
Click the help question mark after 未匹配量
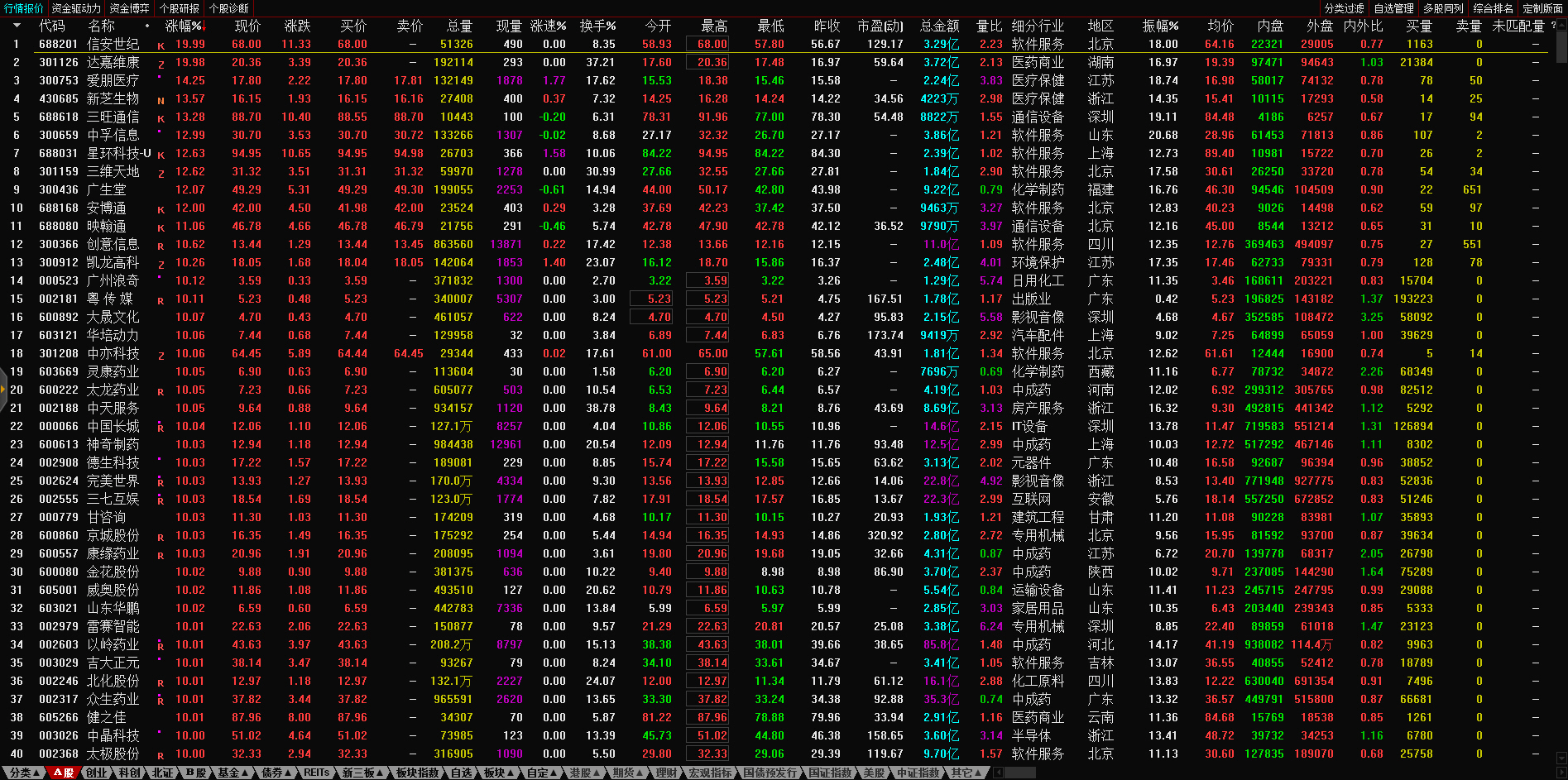click(1553, 26)
